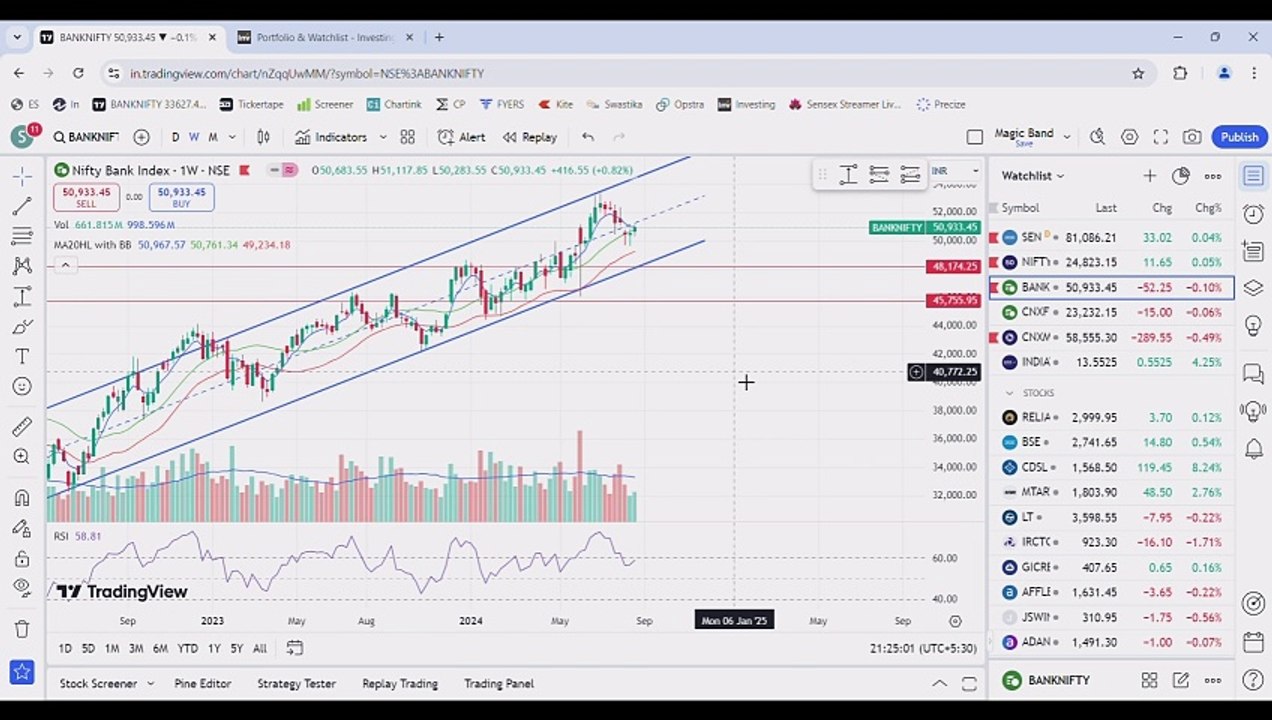Open the Watchlist name dropdown
Image resolution: width=1272 pixels, height=720 pixels.
(1033, 176)
